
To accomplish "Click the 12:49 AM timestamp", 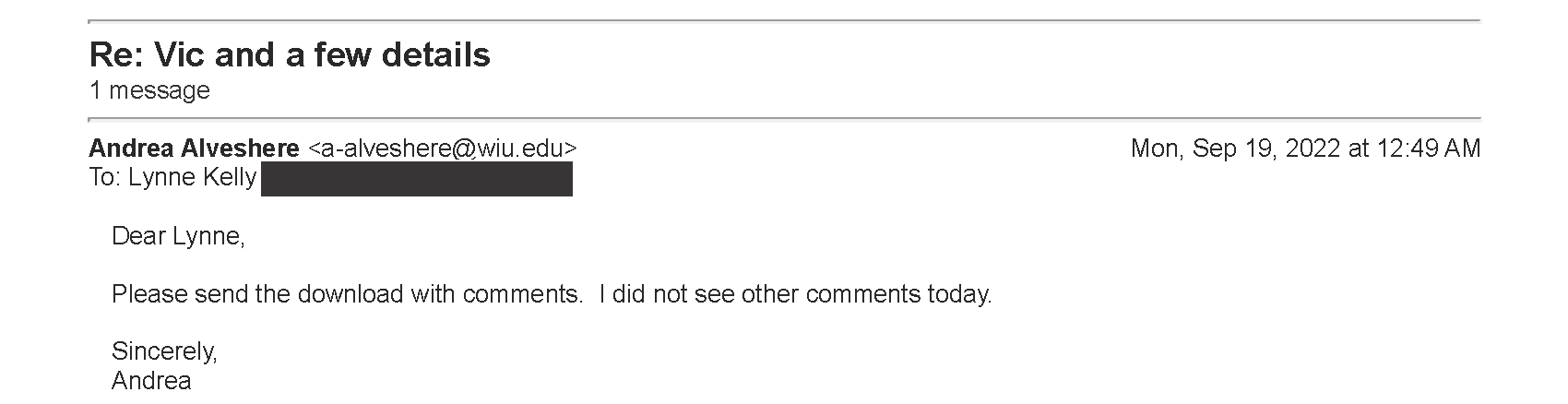I will [1428, 149].
